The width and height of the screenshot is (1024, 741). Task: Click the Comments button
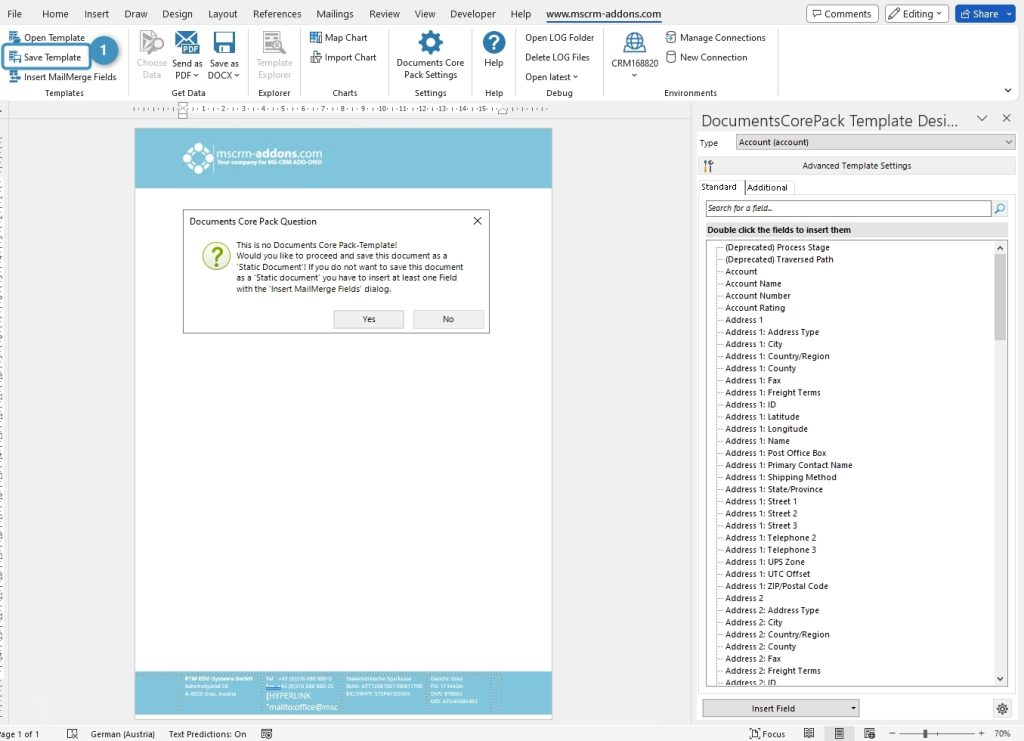(x=842, y=14)
